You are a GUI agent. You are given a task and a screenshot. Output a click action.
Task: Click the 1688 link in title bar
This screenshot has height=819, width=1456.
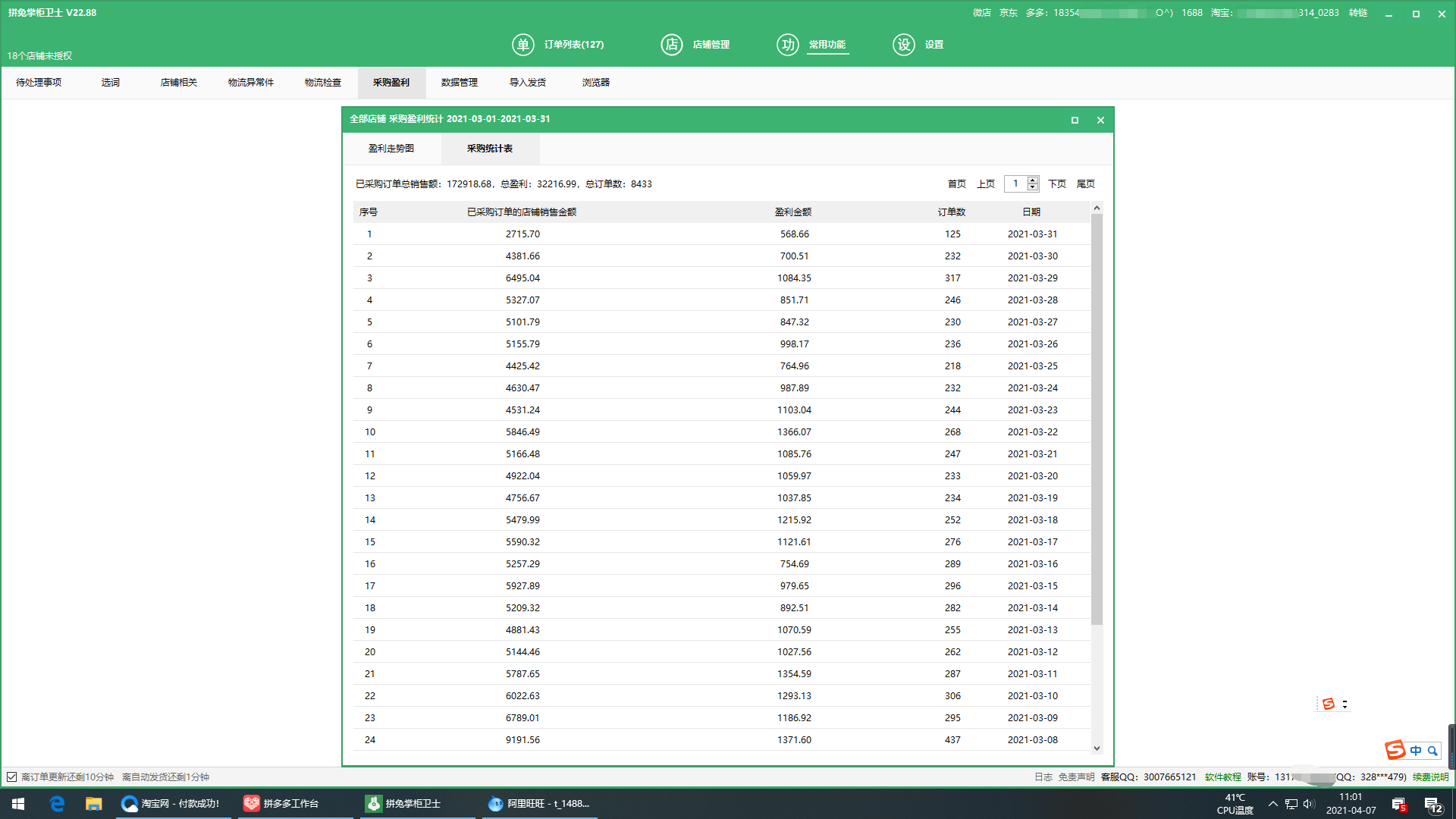1192,13
